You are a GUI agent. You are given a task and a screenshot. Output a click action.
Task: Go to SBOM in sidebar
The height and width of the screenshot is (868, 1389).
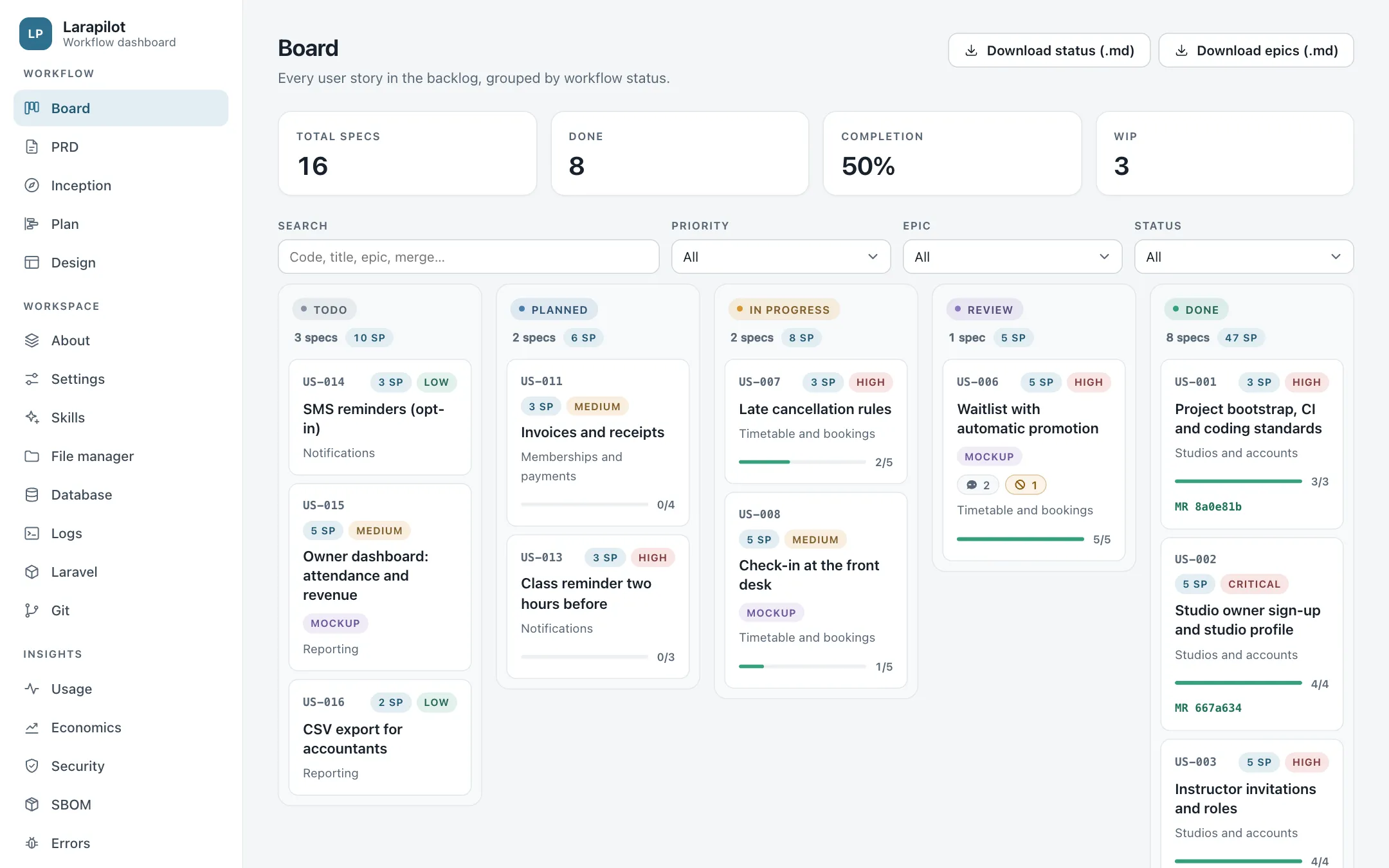121,804
